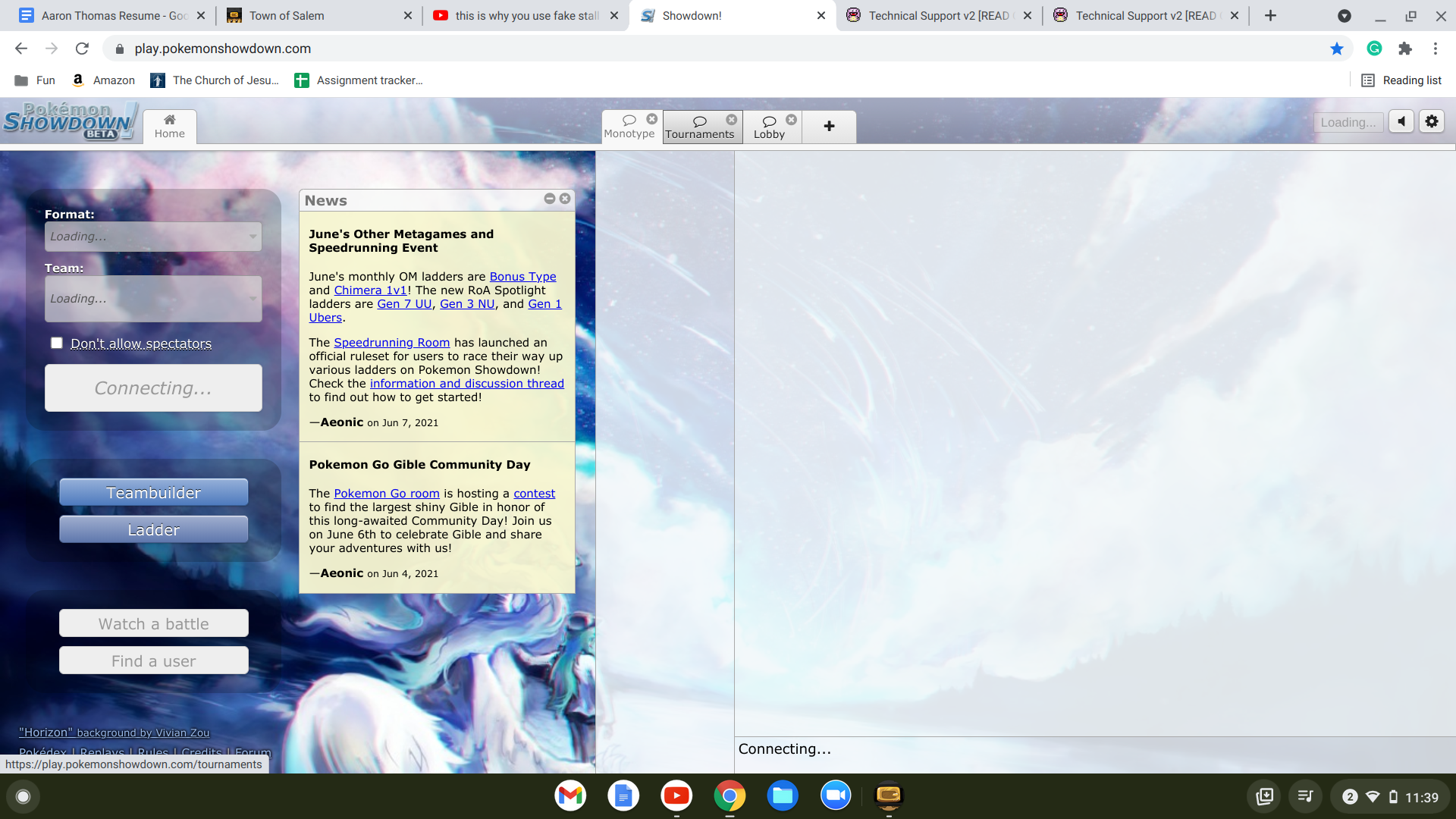The image size is (1456, 819).
Task: Open the media controls tray icon
Action: tap(1305, 796)
